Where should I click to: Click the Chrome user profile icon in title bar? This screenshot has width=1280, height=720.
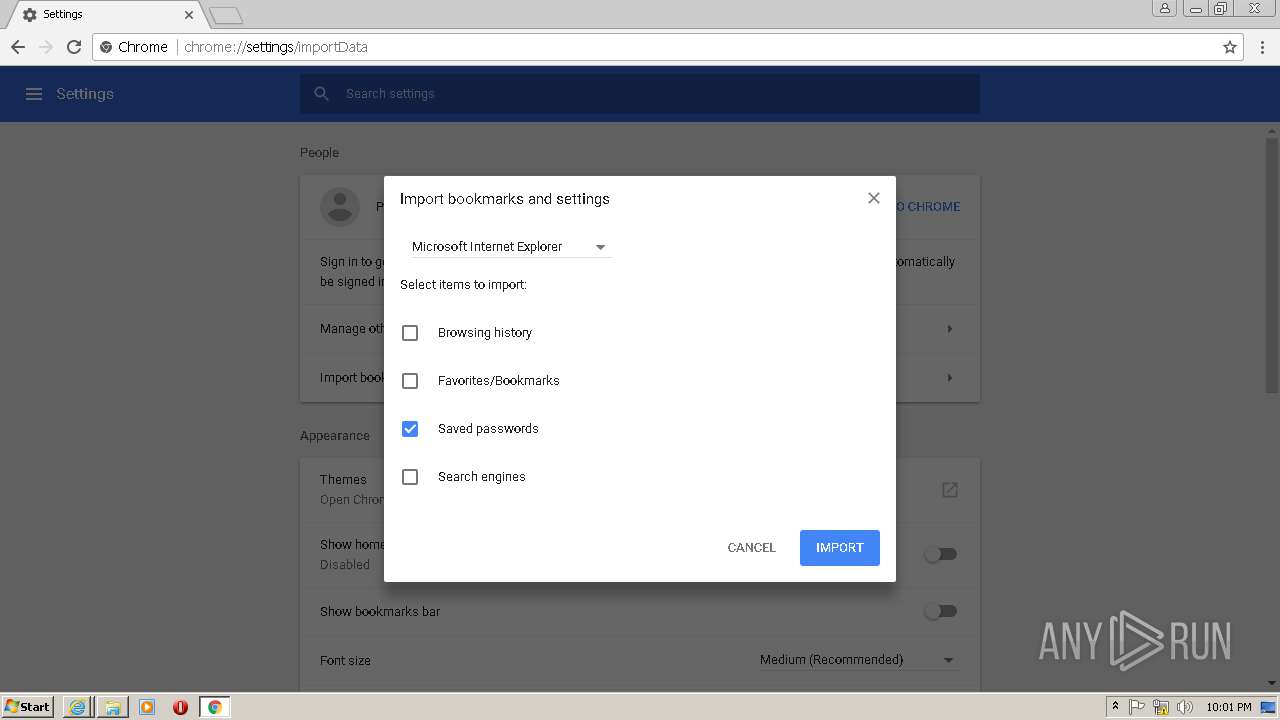point(1164,8)
